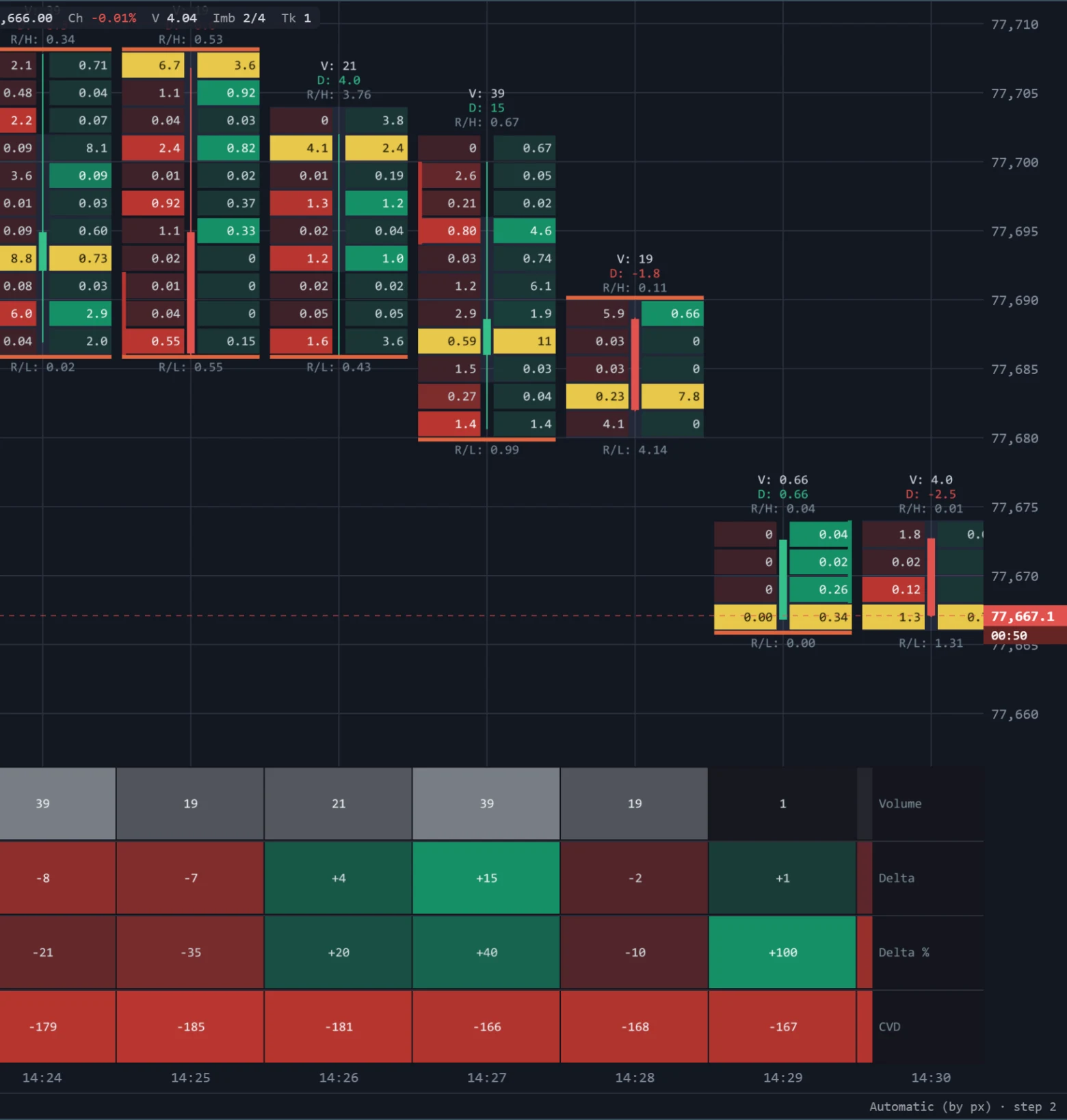
Task: Click the R/H: 3.76 ratio label
Action: coord(339,94)
